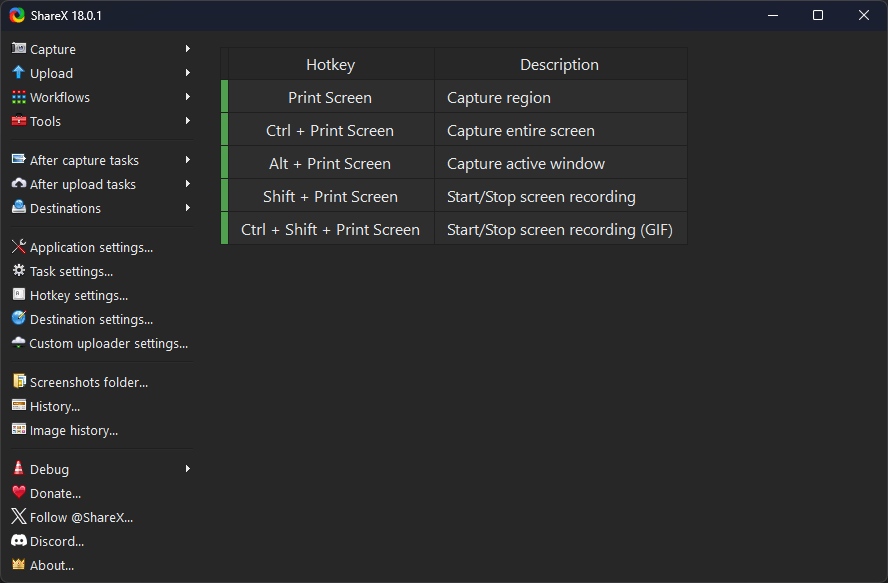888x583 pixels.
Task: Expand the Debug submenu
Action: 187,469
